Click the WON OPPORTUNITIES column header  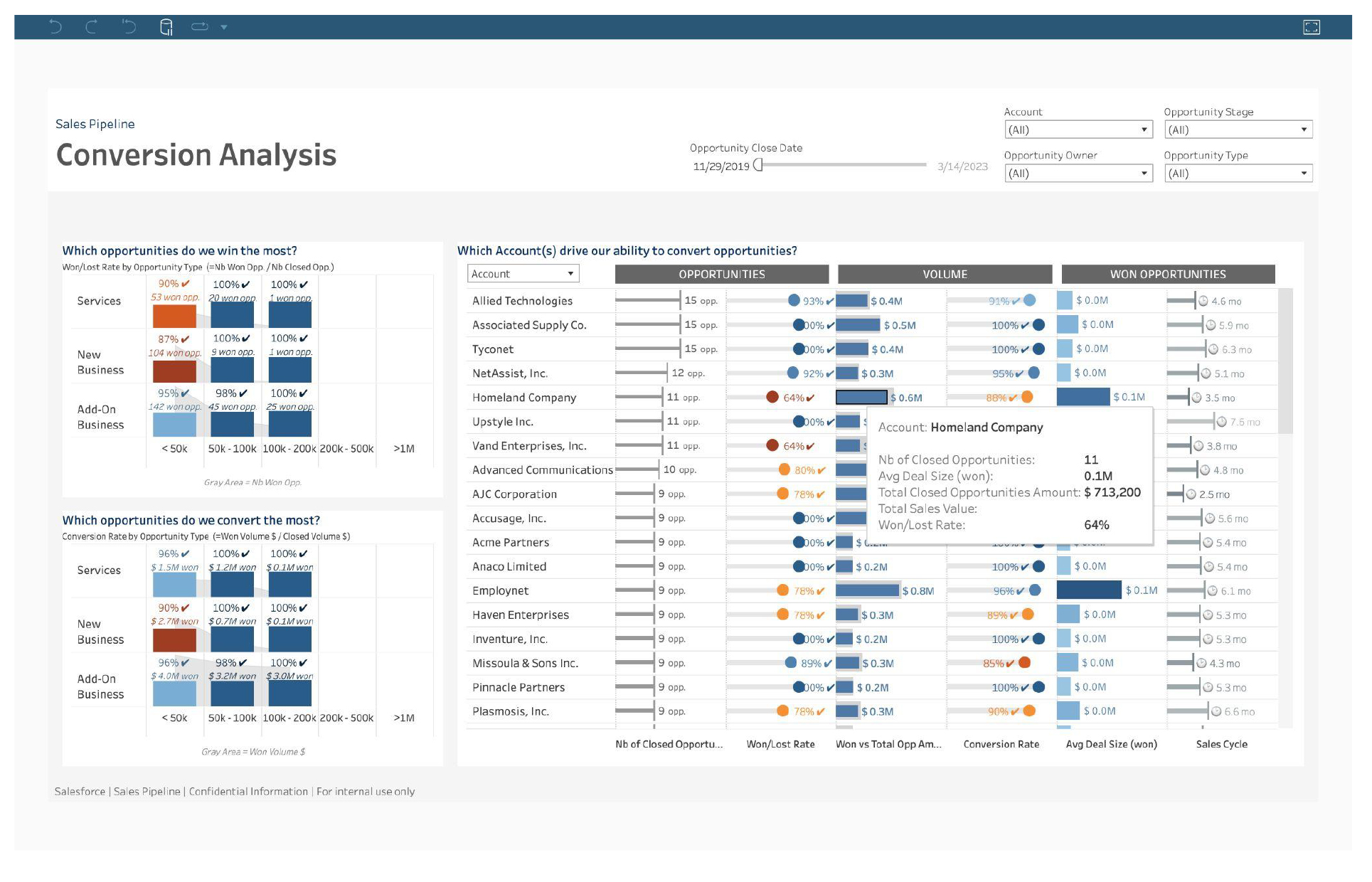click(1167, 274)
